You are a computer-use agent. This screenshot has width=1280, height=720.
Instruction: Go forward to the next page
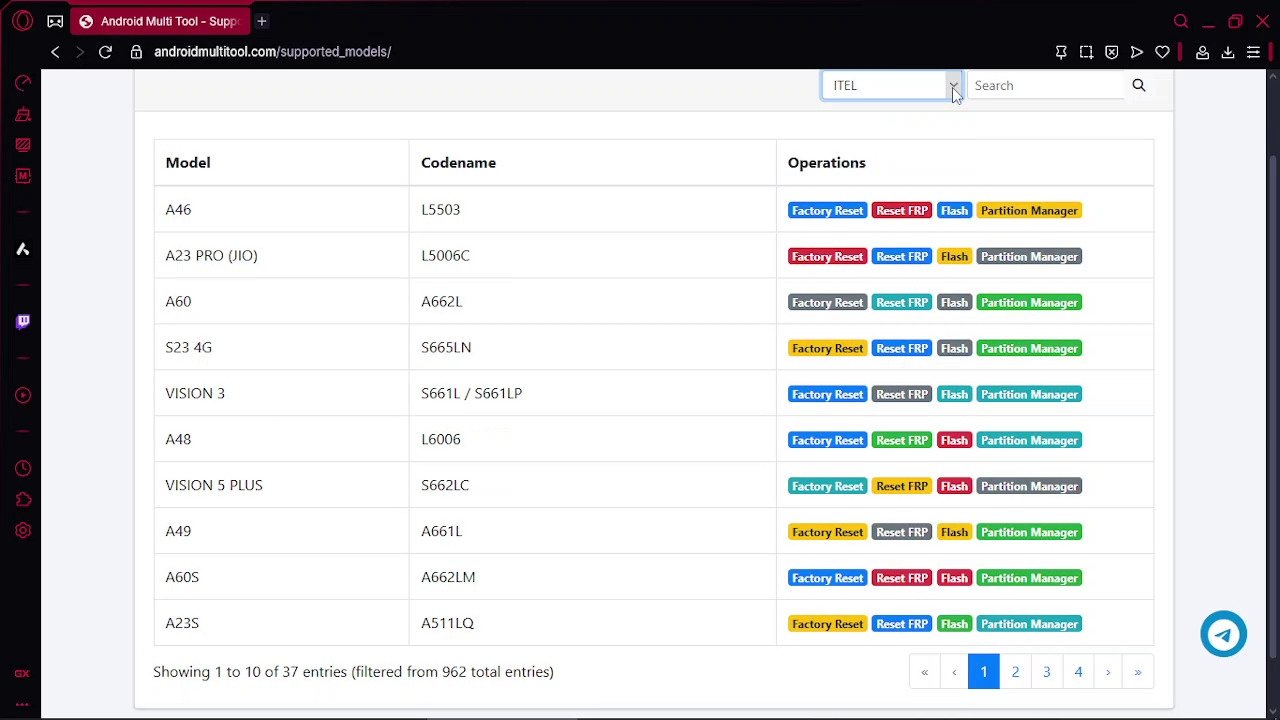pyautogui.click(x=80, y=52)
